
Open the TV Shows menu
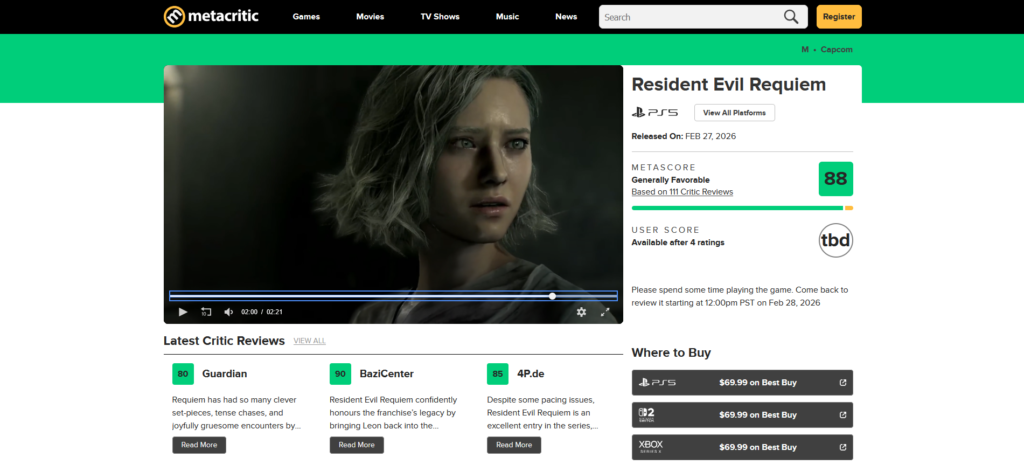pos(440,17)
